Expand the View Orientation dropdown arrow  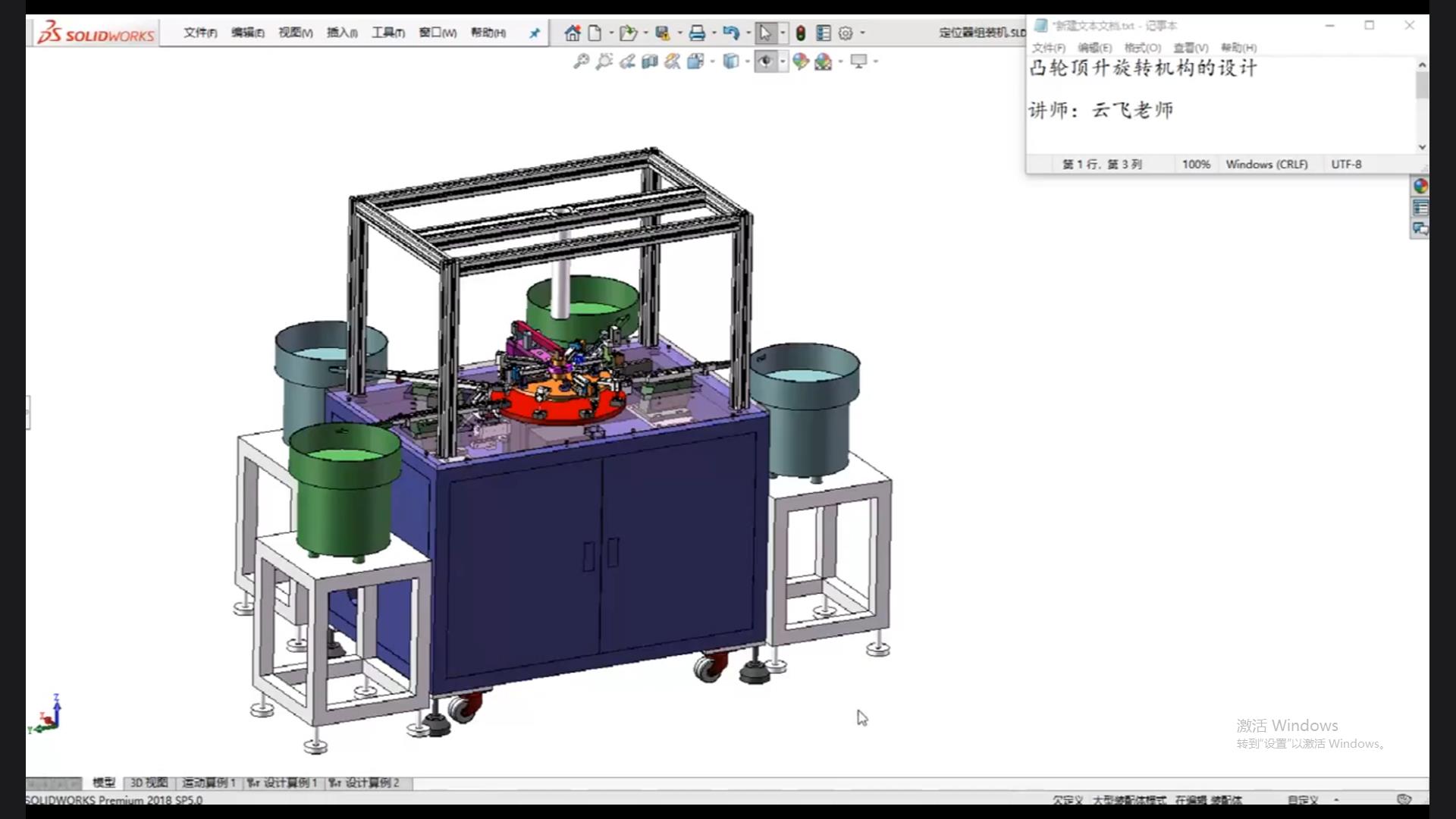coord(713,61)
